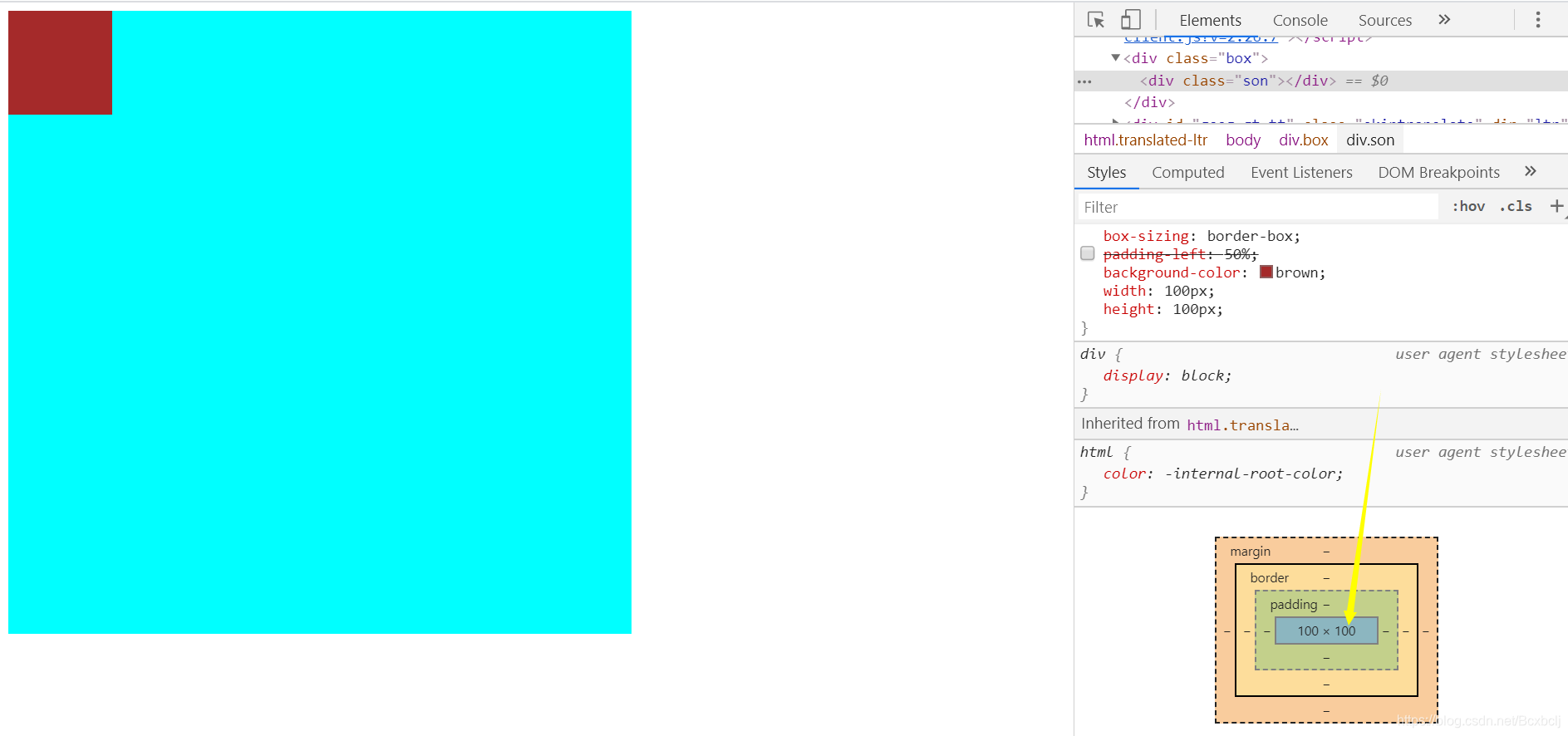Image resolution: width=1568 pixels, height=736 pixels.
Task: Open the Elements panel tab
Action: tap(1210, 21)
